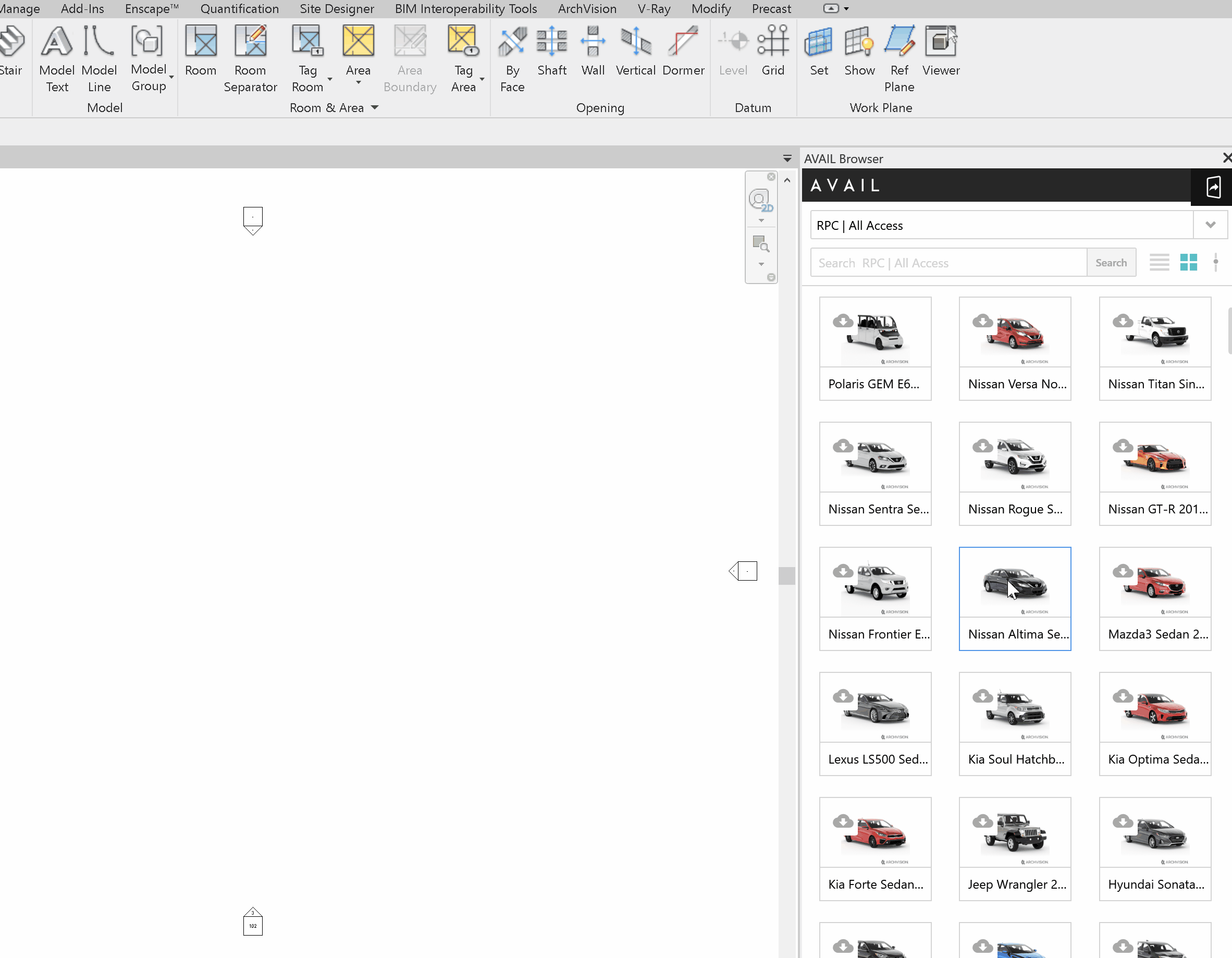Screen dimensions: 1232x958
Task: Select the Jeep Wrangler thumbnail
Action: pyautogui.click(x=1015, y=833)
